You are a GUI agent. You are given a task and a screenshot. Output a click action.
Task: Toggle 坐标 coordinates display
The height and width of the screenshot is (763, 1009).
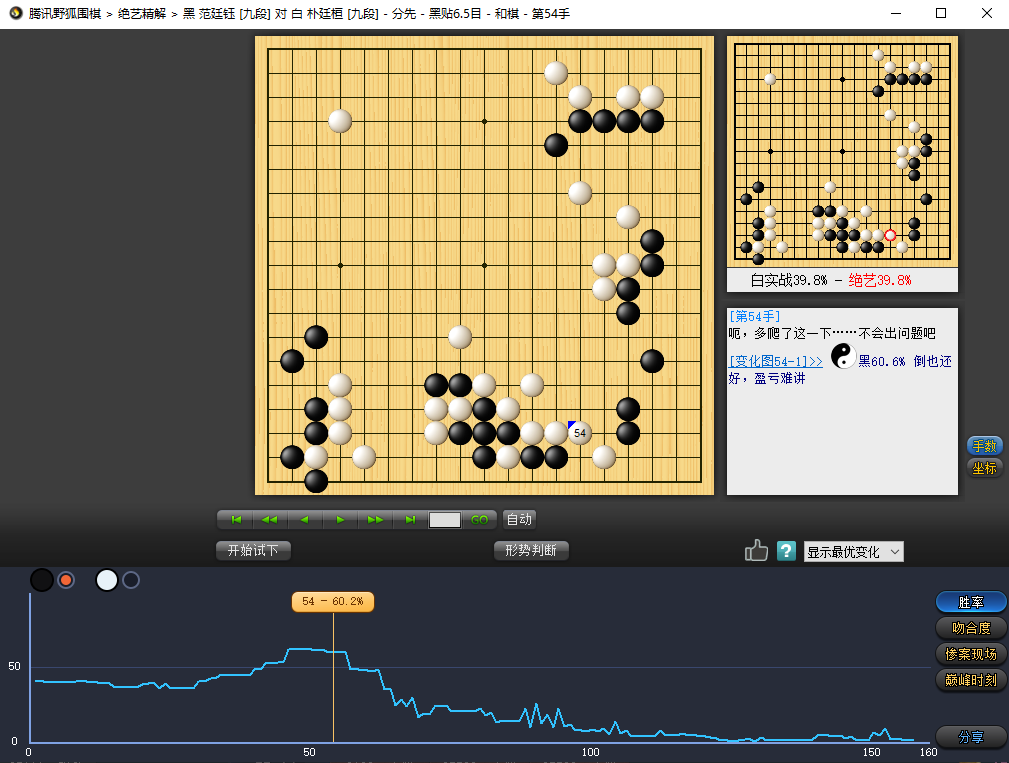pyautogui.click(x=984, y=467)
